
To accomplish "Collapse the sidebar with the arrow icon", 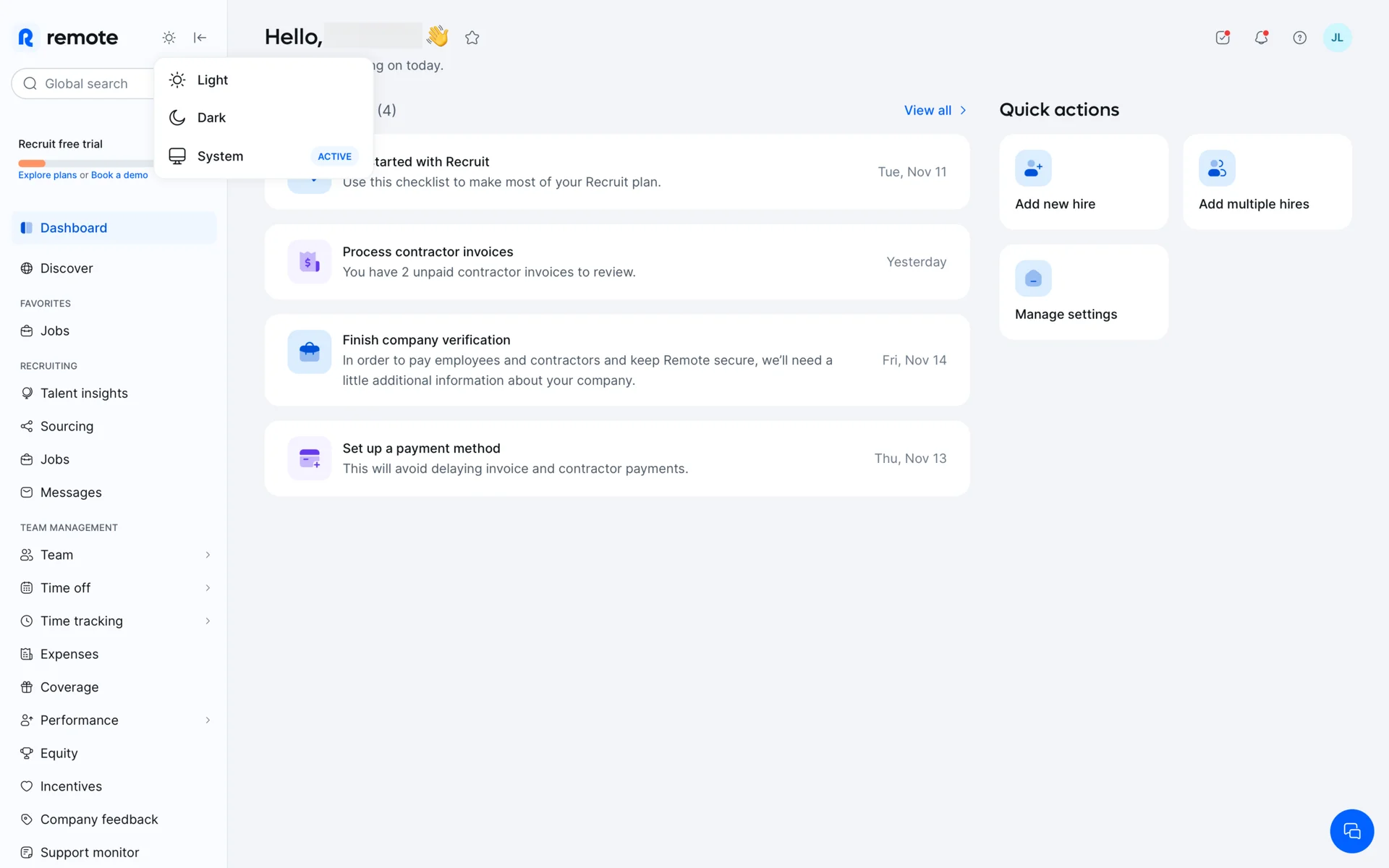I will tap(200, 38).
